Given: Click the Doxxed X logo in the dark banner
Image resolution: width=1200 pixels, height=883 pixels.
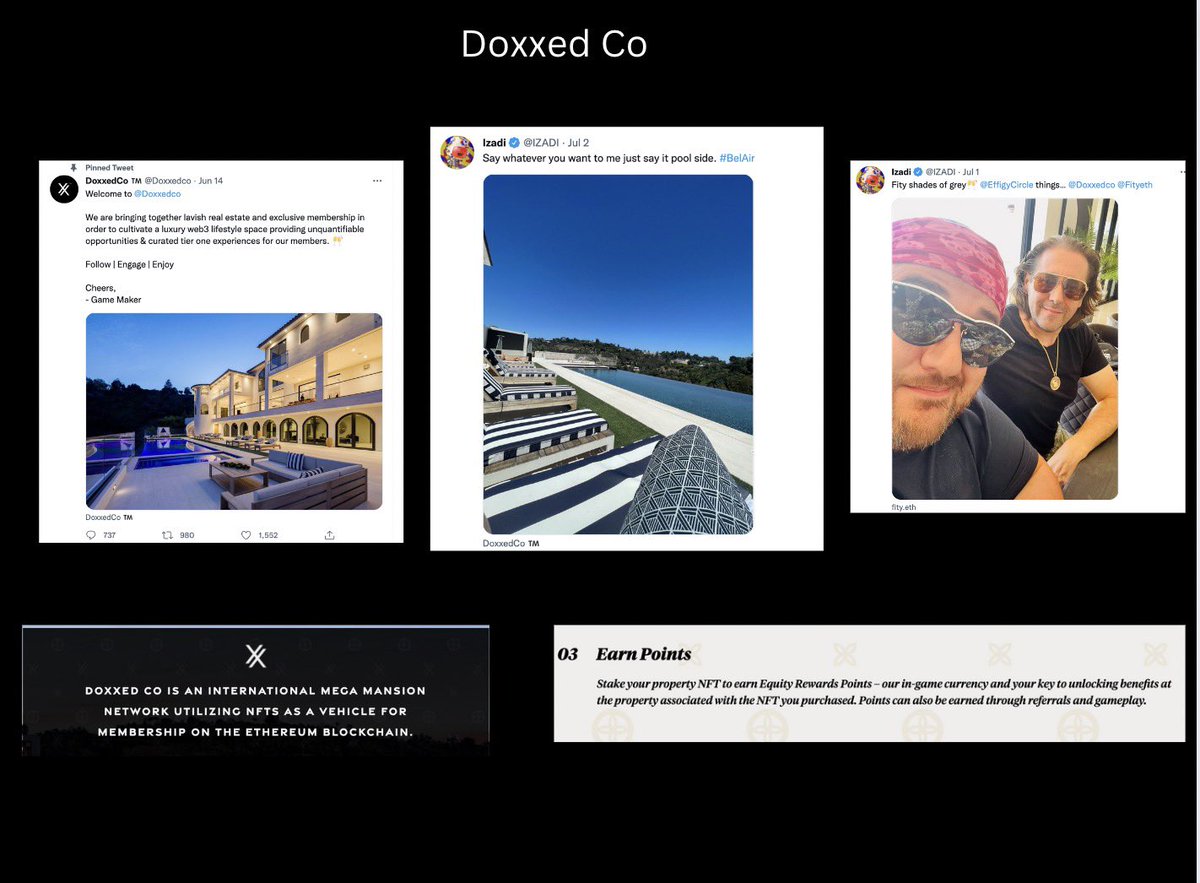Looking at the screenshot, I should click(256, 656).
